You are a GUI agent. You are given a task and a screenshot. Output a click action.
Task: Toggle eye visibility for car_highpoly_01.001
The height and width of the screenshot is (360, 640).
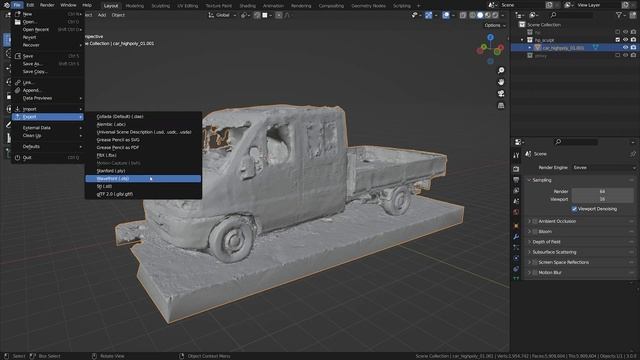click(x=625, y=48)
